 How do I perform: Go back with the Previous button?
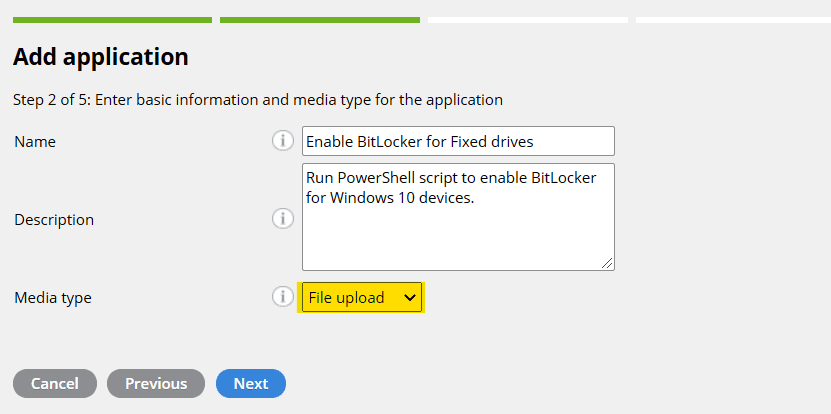[x=156, y=383]
